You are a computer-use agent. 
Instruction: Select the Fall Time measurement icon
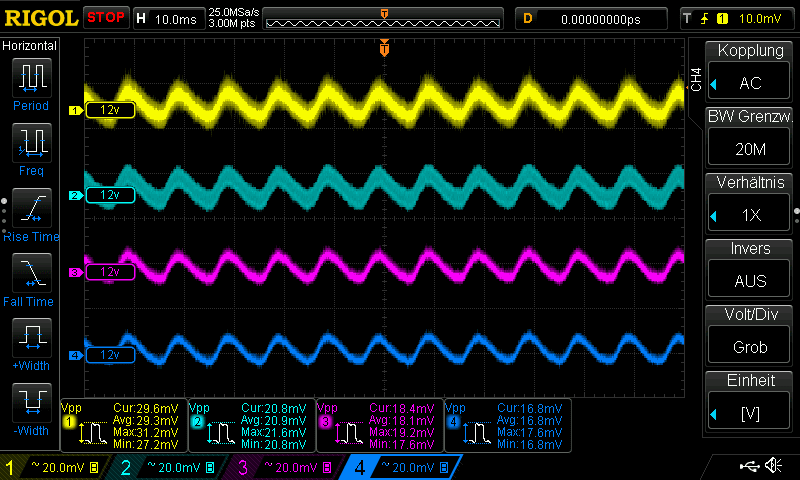click(x=32, y=273)
